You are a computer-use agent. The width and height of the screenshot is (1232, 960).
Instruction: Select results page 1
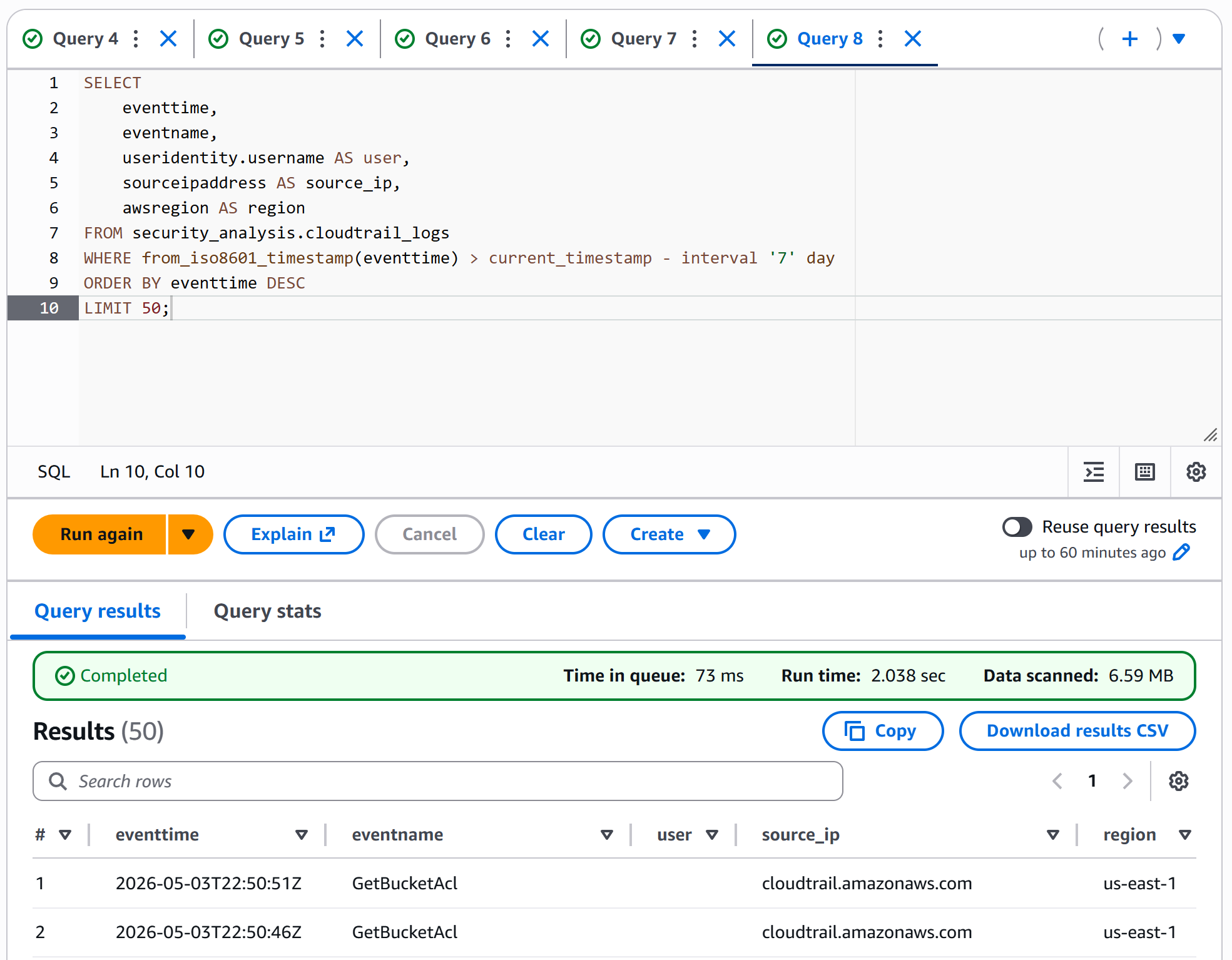(x=1092, y=781)
